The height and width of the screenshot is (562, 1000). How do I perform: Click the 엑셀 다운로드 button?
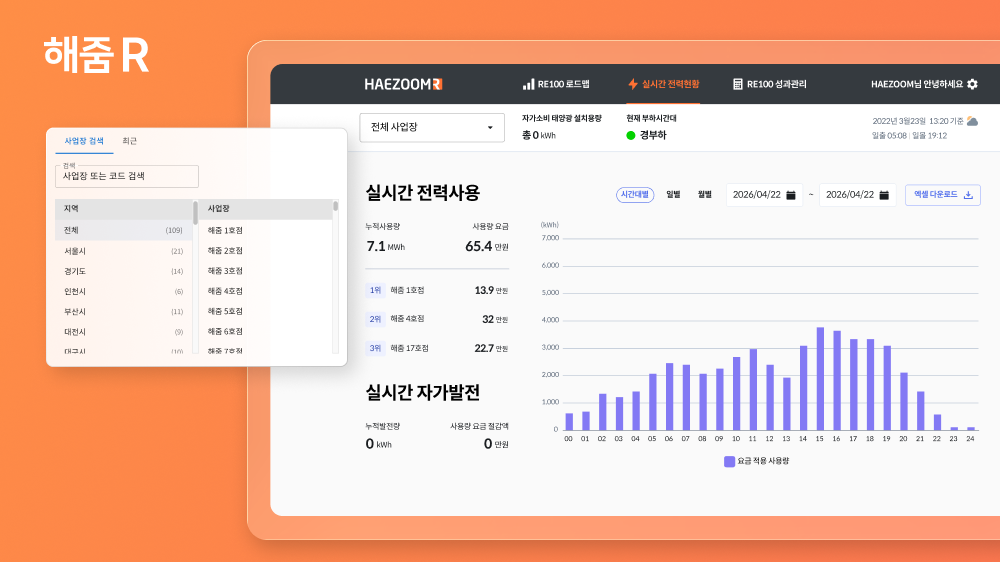tap(943, 195)
